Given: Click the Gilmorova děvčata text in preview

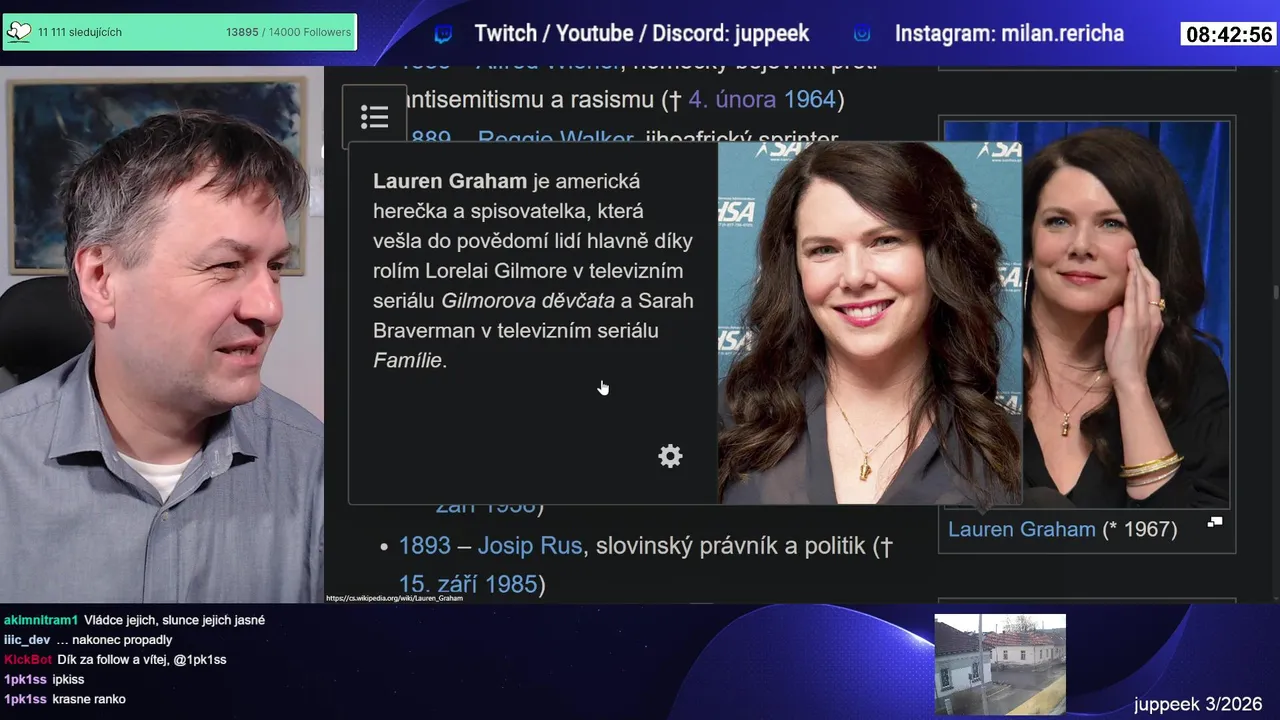Looking at the screenshot, I should [x=528, y=300].
